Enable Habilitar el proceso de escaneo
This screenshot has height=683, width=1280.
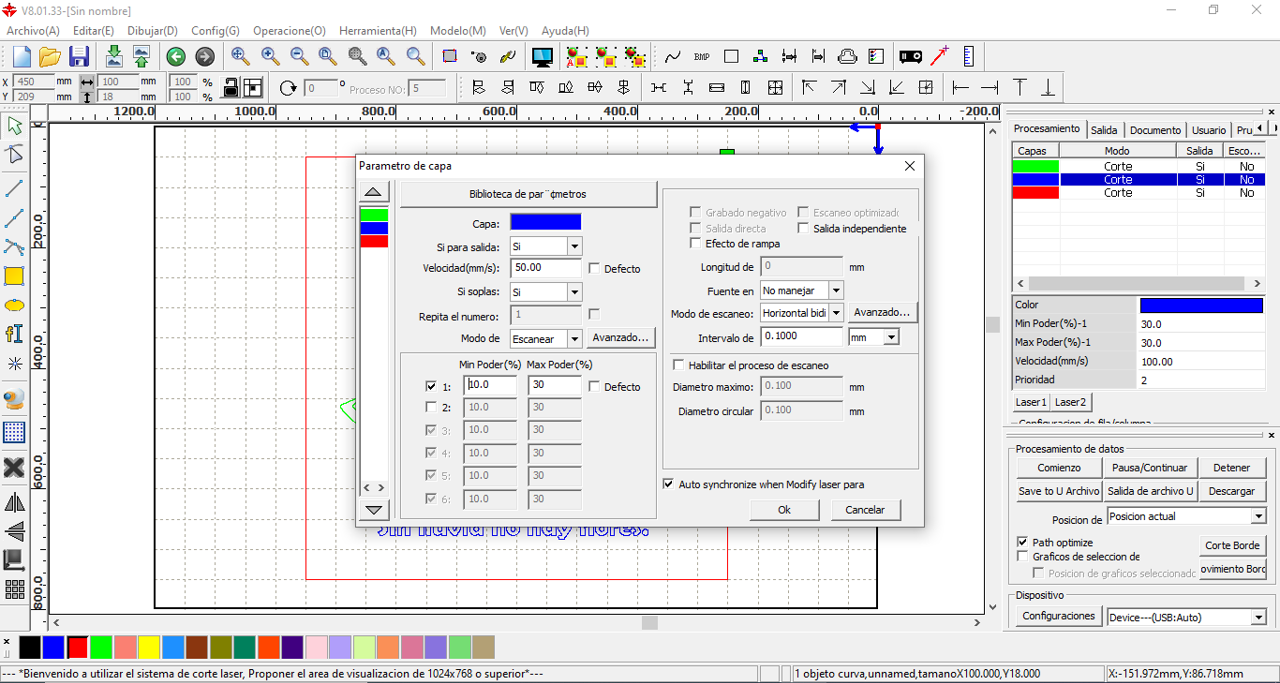pos(679,365)
